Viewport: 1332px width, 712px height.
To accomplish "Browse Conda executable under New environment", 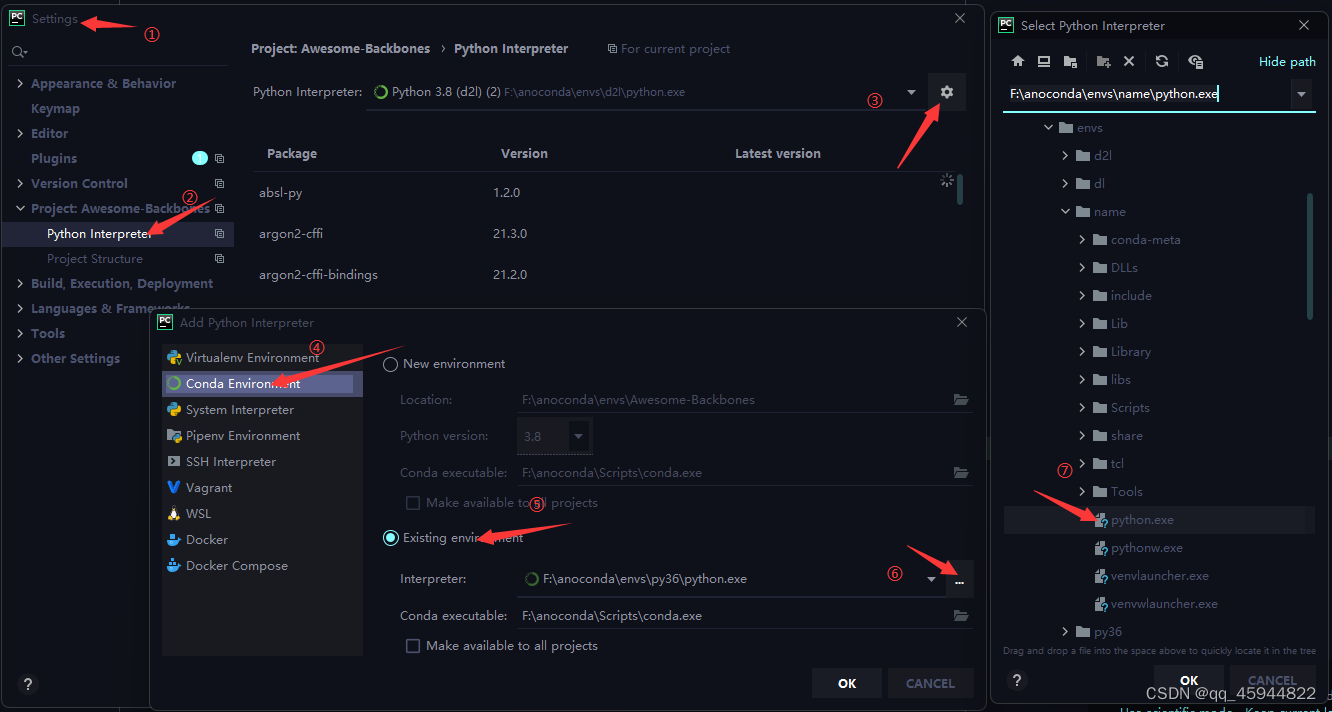I will 961,473.
